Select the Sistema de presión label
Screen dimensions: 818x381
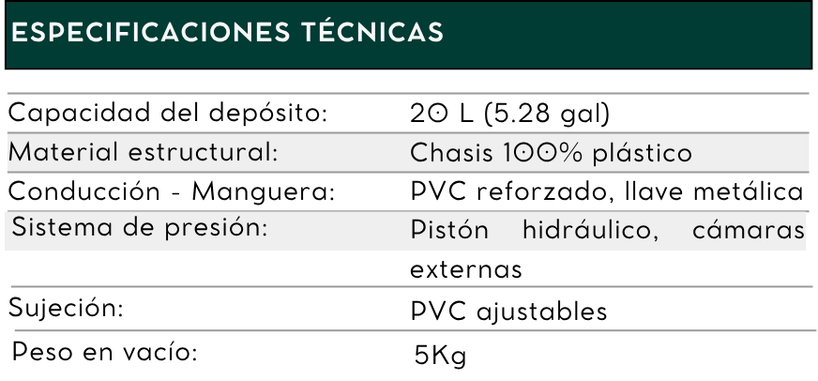[139, 228]
